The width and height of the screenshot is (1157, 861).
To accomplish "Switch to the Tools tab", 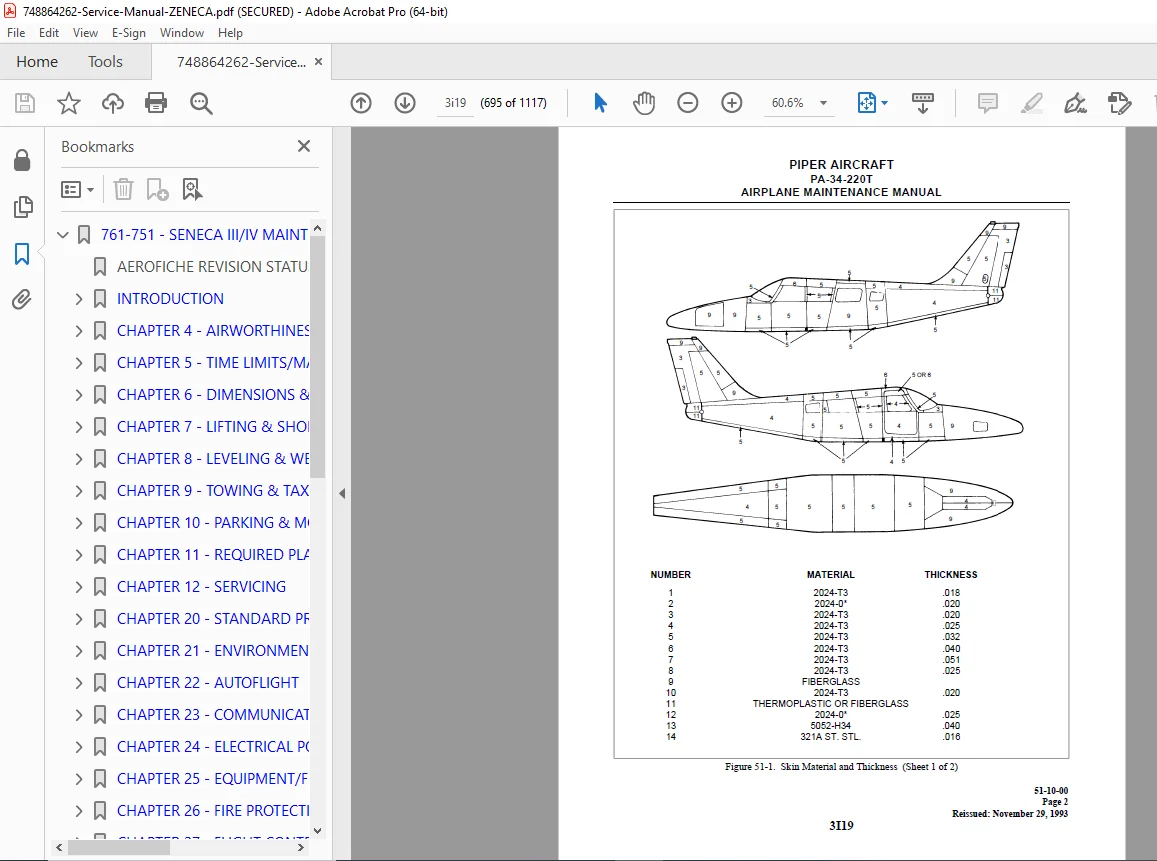I will [105, 62].
